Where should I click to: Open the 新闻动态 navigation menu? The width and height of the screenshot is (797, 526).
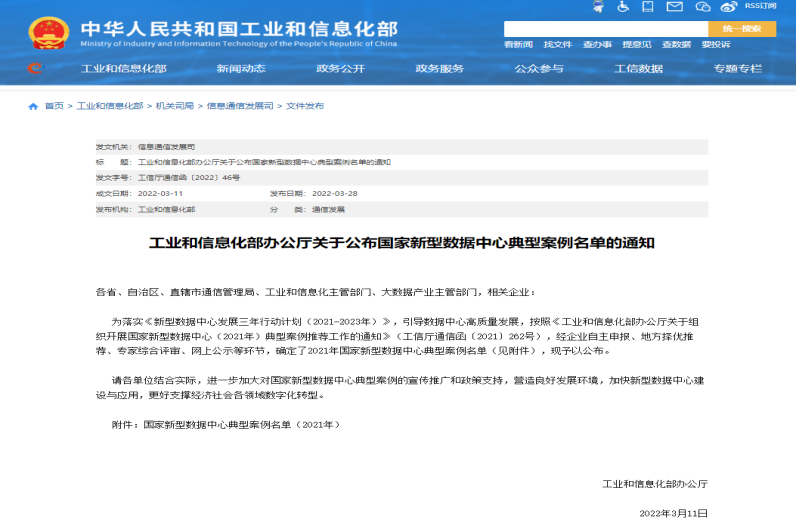(x=241, y=69)
